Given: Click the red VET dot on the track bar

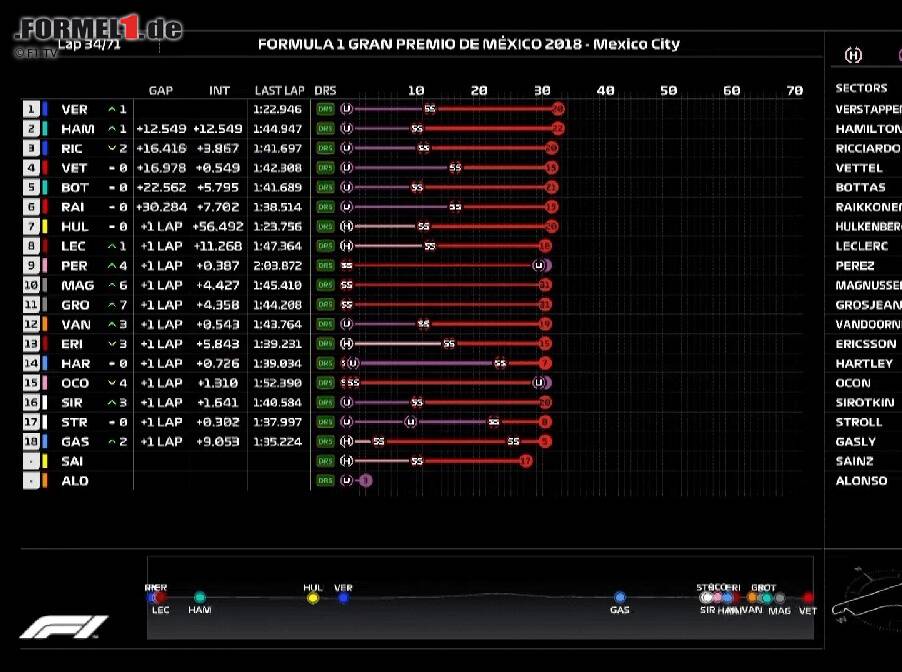Looking at the screenshot, I should click(808, 598).
